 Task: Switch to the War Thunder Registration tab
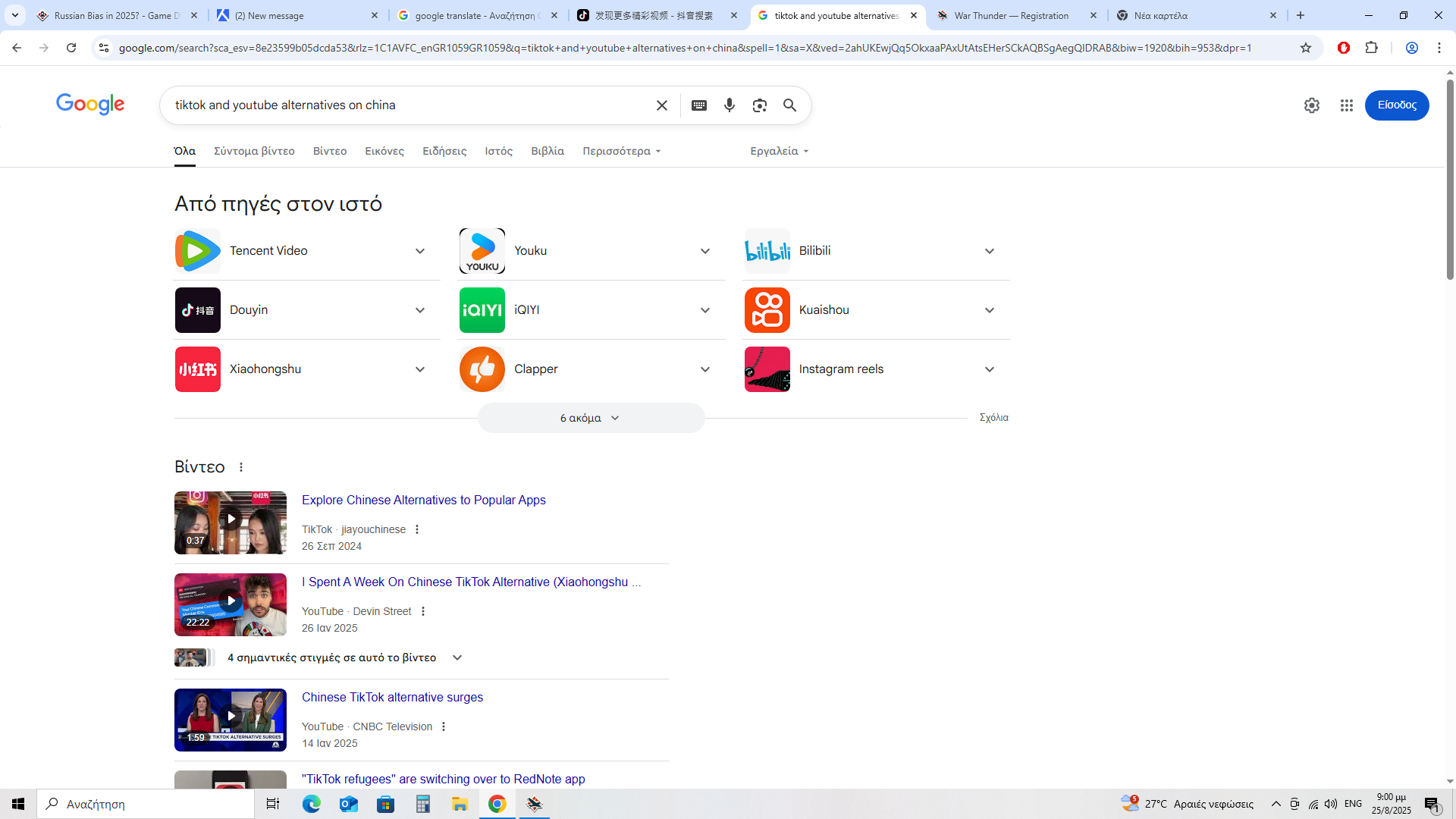click(1016, 15)
